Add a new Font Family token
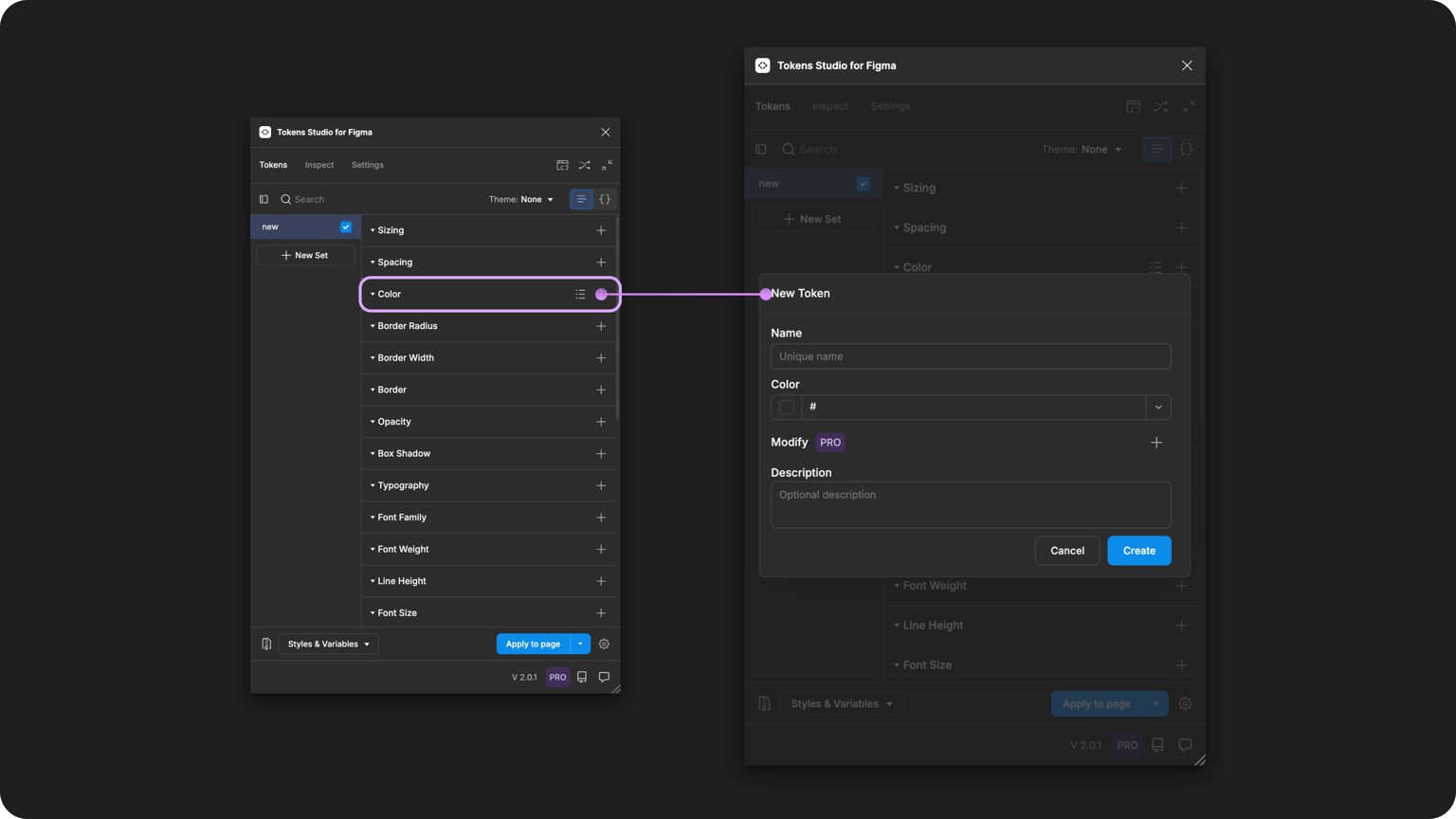This screenshot has width=1456, height=819. [601, 518]
